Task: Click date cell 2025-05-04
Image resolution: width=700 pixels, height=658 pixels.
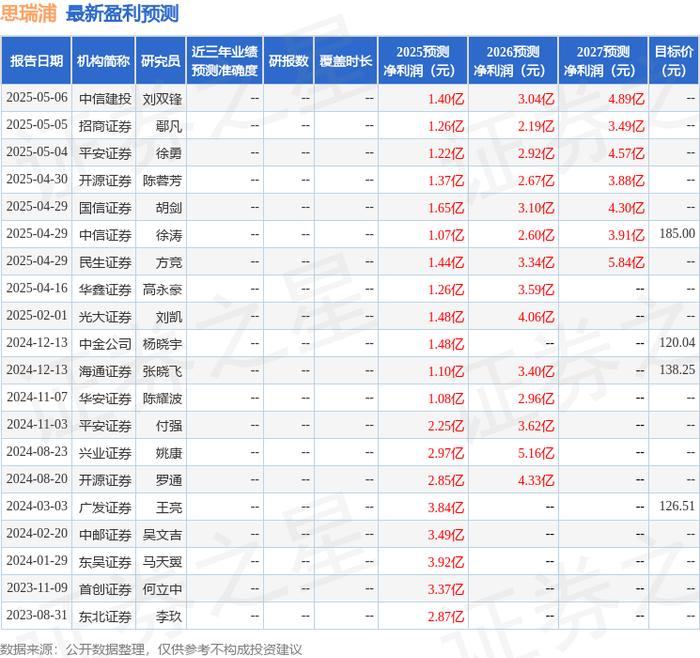Action: click(x=37, y=152)
